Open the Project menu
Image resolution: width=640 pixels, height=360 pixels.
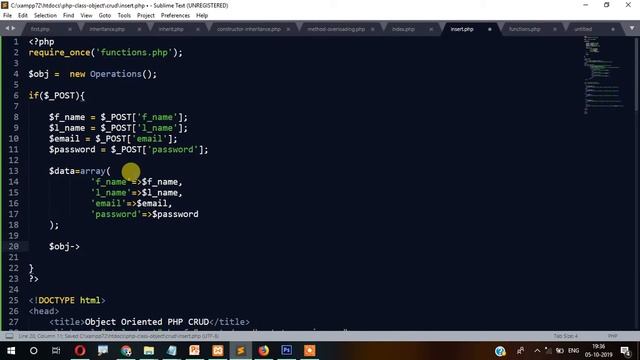tap(145, 16)
